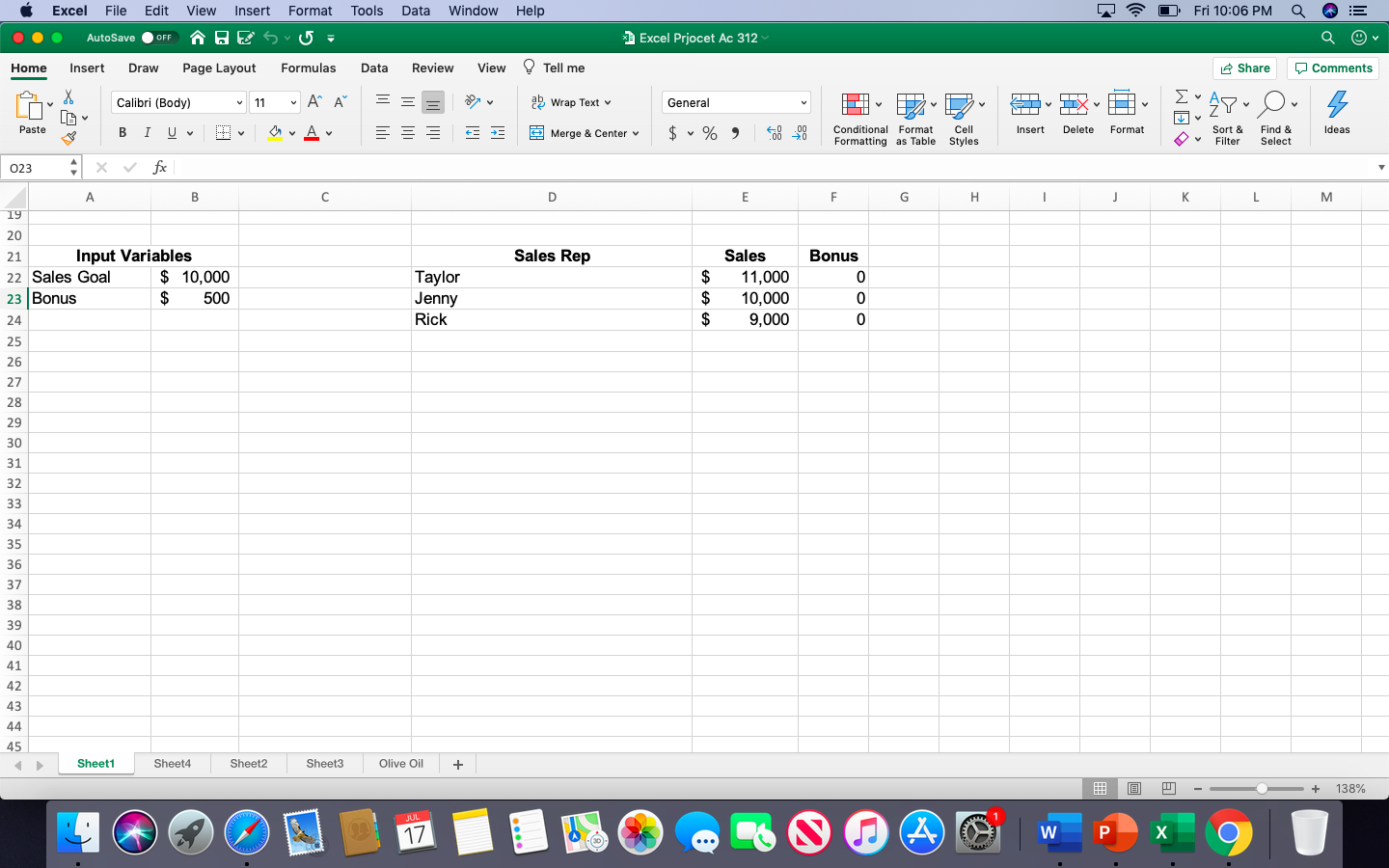The width and height of the screenshot is (1389, 868).
Task: Toggle AutoSave off switch
Action: click(159, 38)
